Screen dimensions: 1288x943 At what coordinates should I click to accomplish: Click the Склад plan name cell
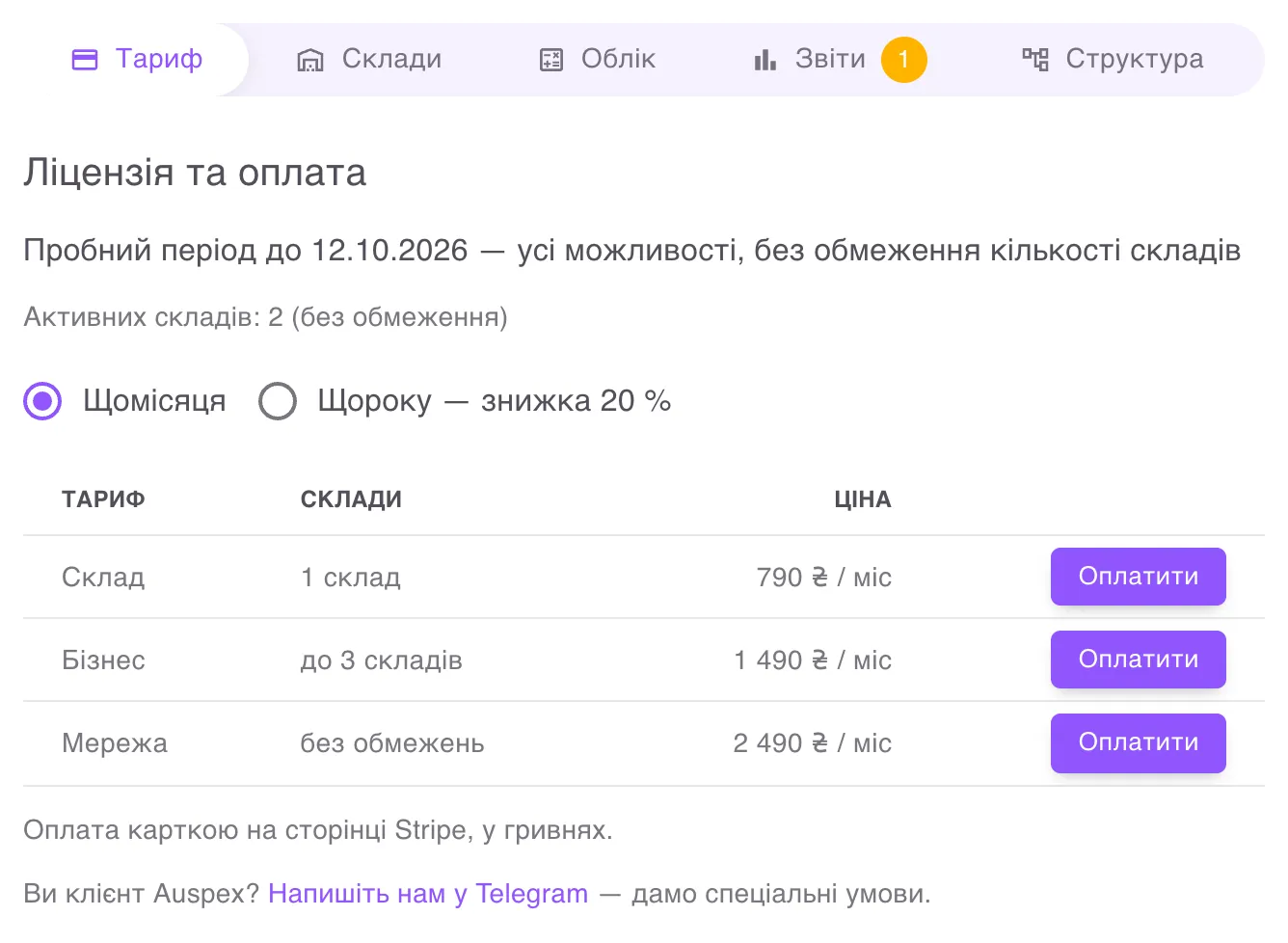tap(103, 578)
